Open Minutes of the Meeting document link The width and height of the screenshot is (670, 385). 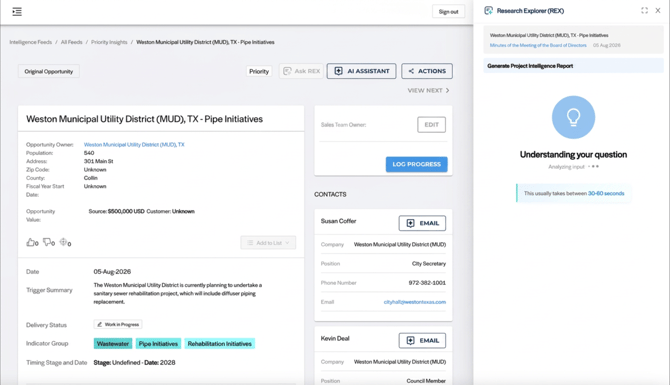click(538, 45)
